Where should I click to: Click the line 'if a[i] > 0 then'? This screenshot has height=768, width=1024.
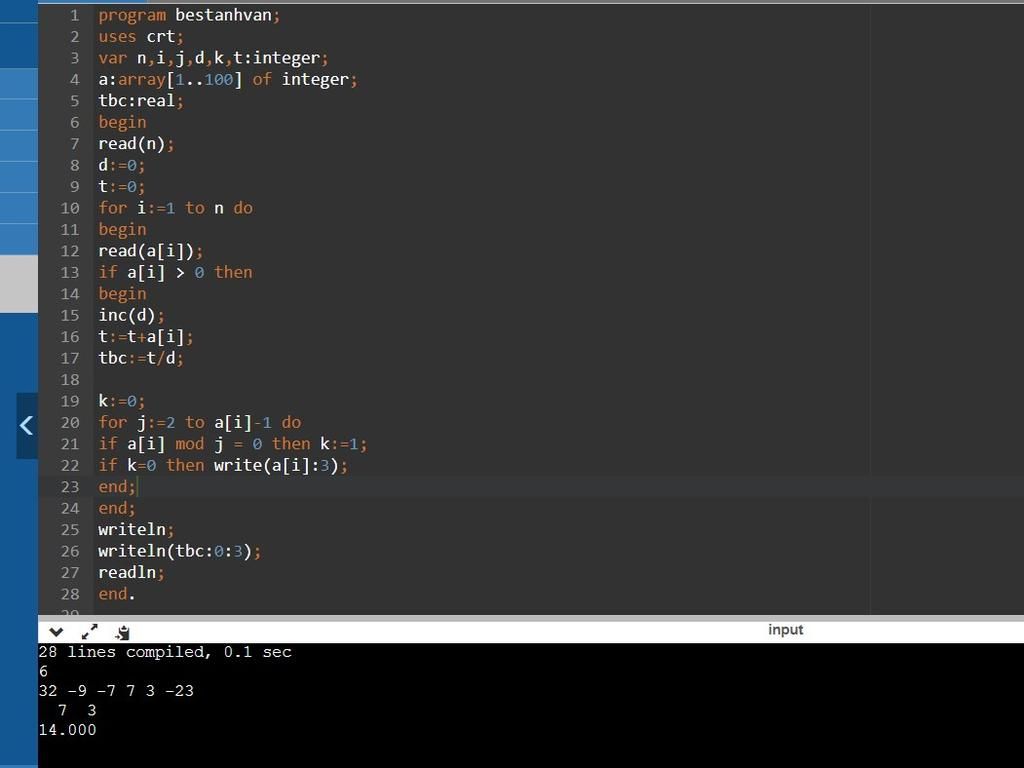[175, 272]
